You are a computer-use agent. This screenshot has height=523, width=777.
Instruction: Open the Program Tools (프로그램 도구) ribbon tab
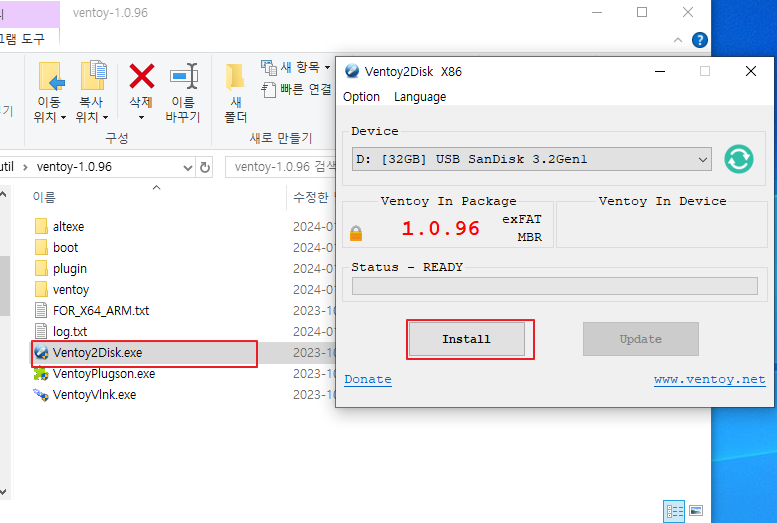click(22, 39)
